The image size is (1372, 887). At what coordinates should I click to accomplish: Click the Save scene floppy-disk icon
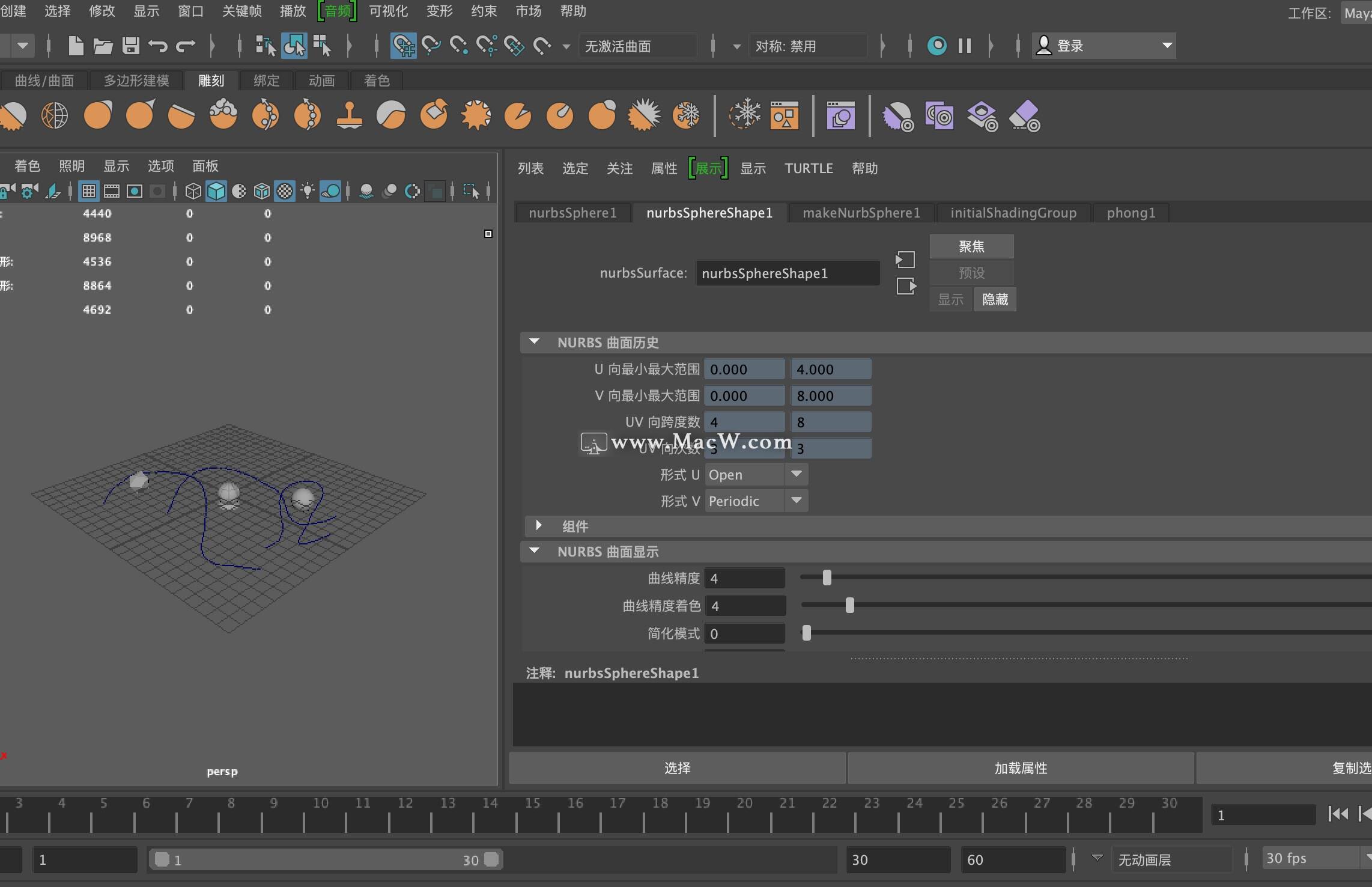130,46
